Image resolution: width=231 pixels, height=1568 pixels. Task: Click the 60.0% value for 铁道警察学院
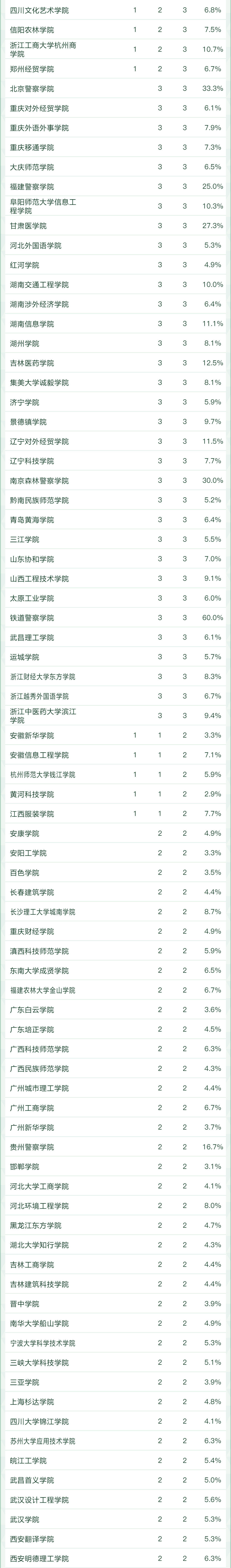pyautogui.click(x=212, y=618)
